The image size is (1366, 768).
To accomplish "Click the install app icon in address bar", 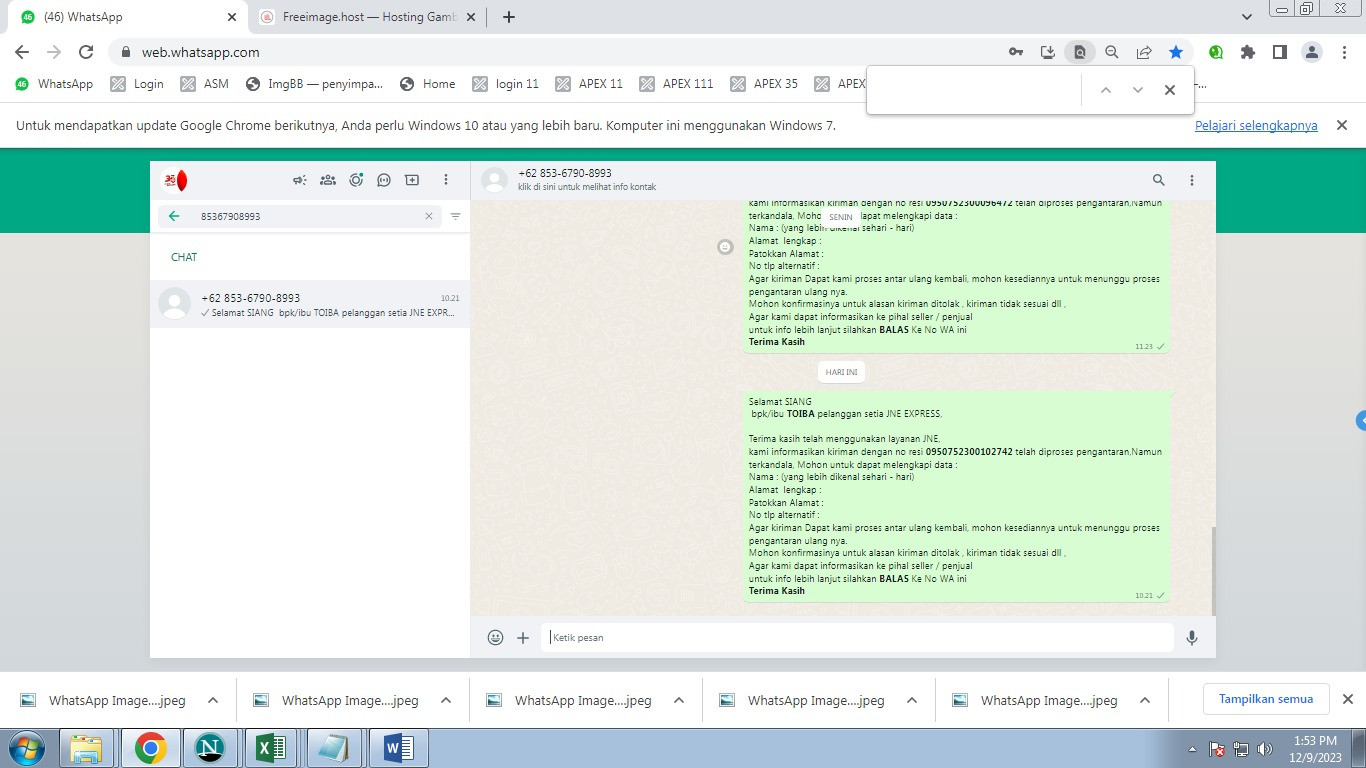I will (x=1047, y=52).
